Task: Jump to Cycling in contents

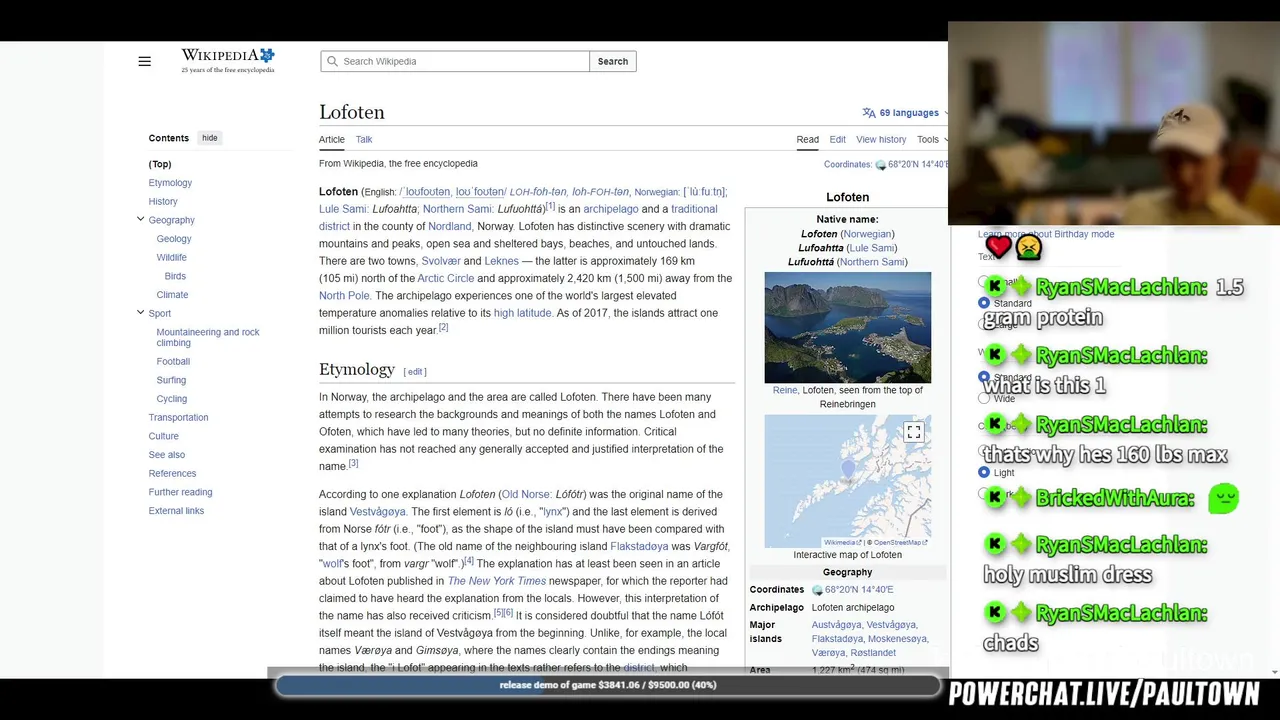Action: pos(172,399)
